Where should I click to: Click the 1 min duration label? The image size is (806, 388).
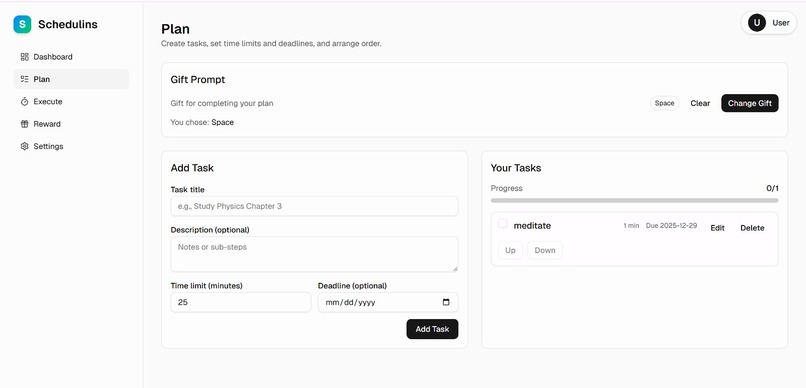pyautogui.click(x=631, y=226)
